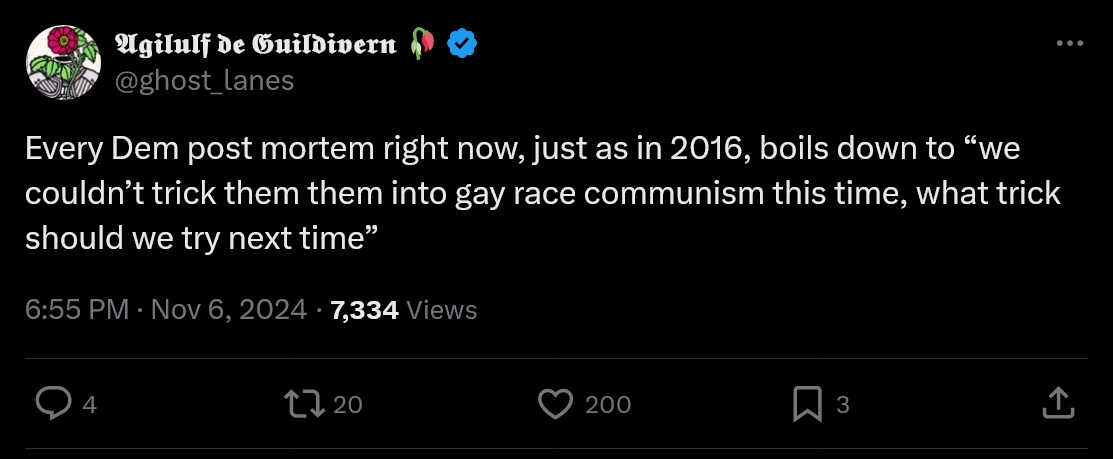
Task: Click the reply count 4
Action: (89, 404)
